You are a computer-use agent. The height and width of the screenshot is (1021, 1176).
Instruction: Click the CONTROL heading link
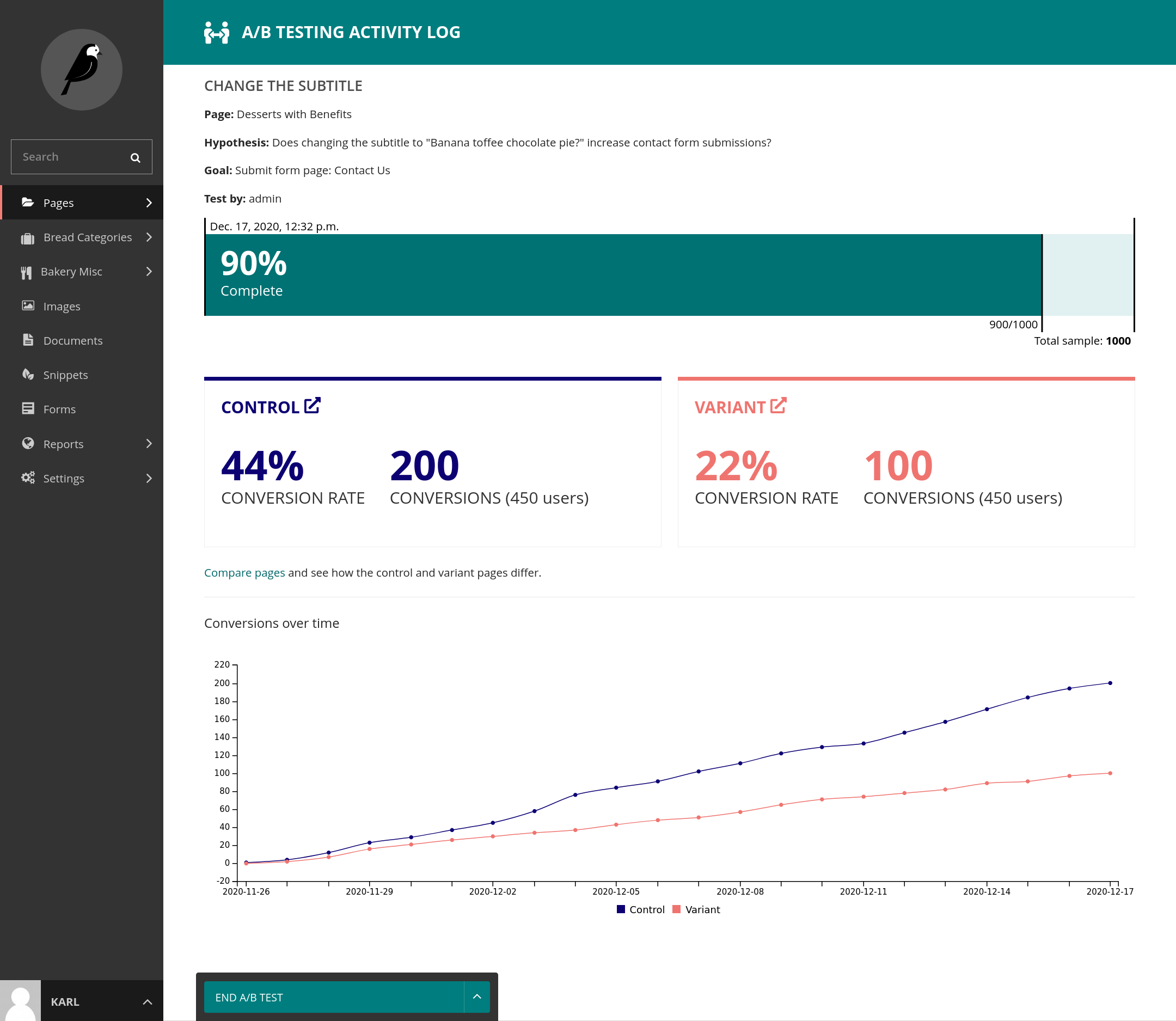click(x=260, y=407)
